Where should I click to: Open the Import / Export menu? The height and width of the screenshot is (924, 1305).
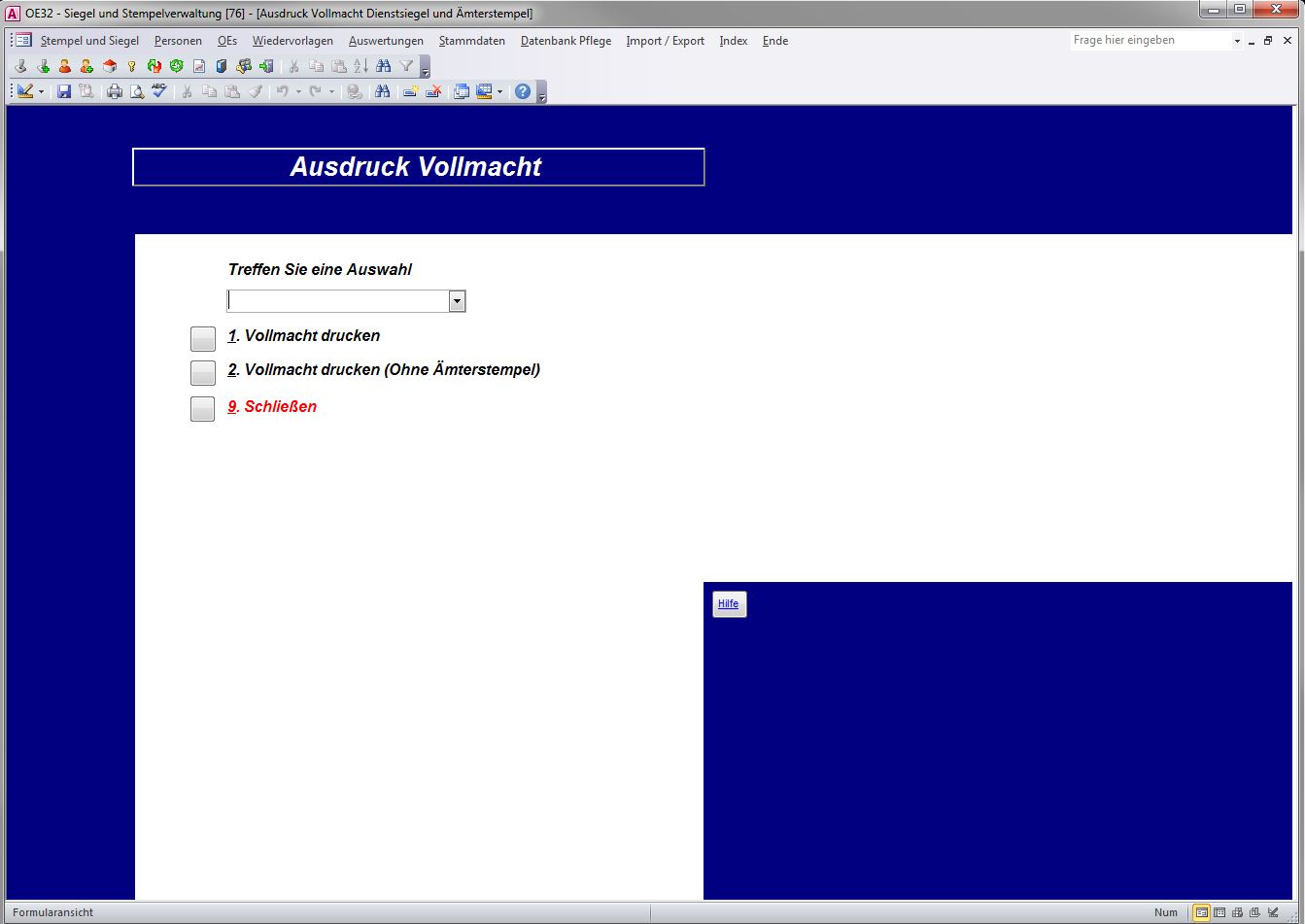click(666, 41)
